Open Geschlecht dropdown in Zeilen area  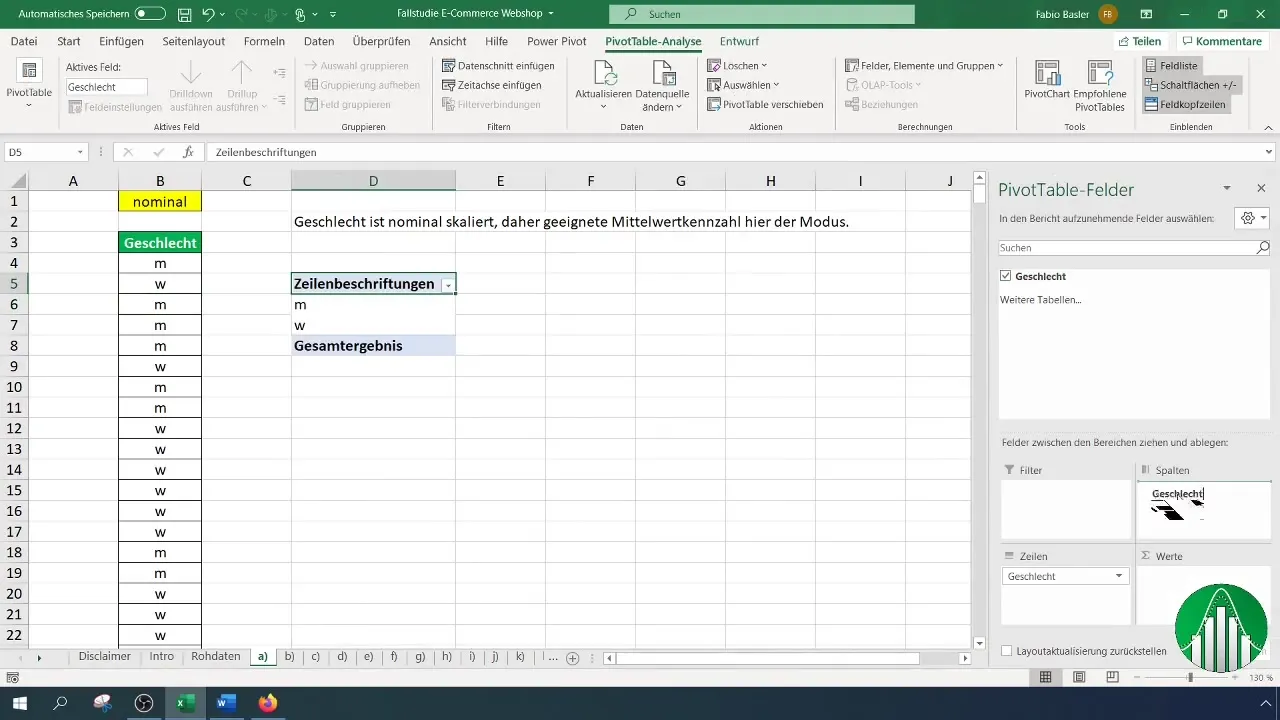coord(1119,576)
